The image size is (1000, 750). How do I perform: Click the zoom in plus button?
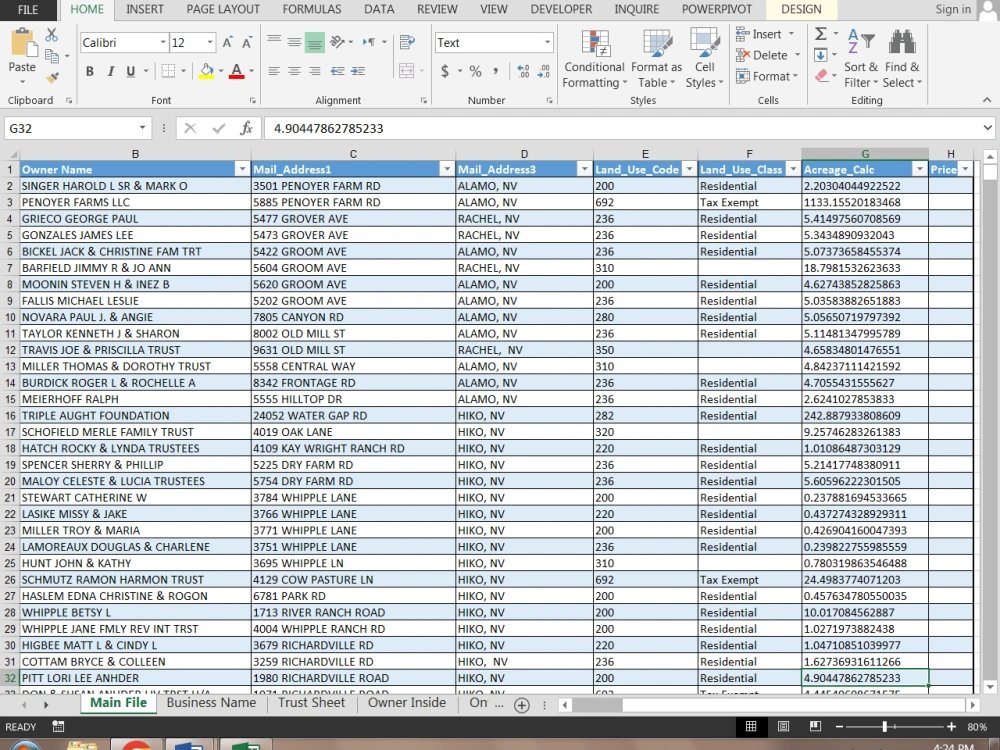[951, 726]
